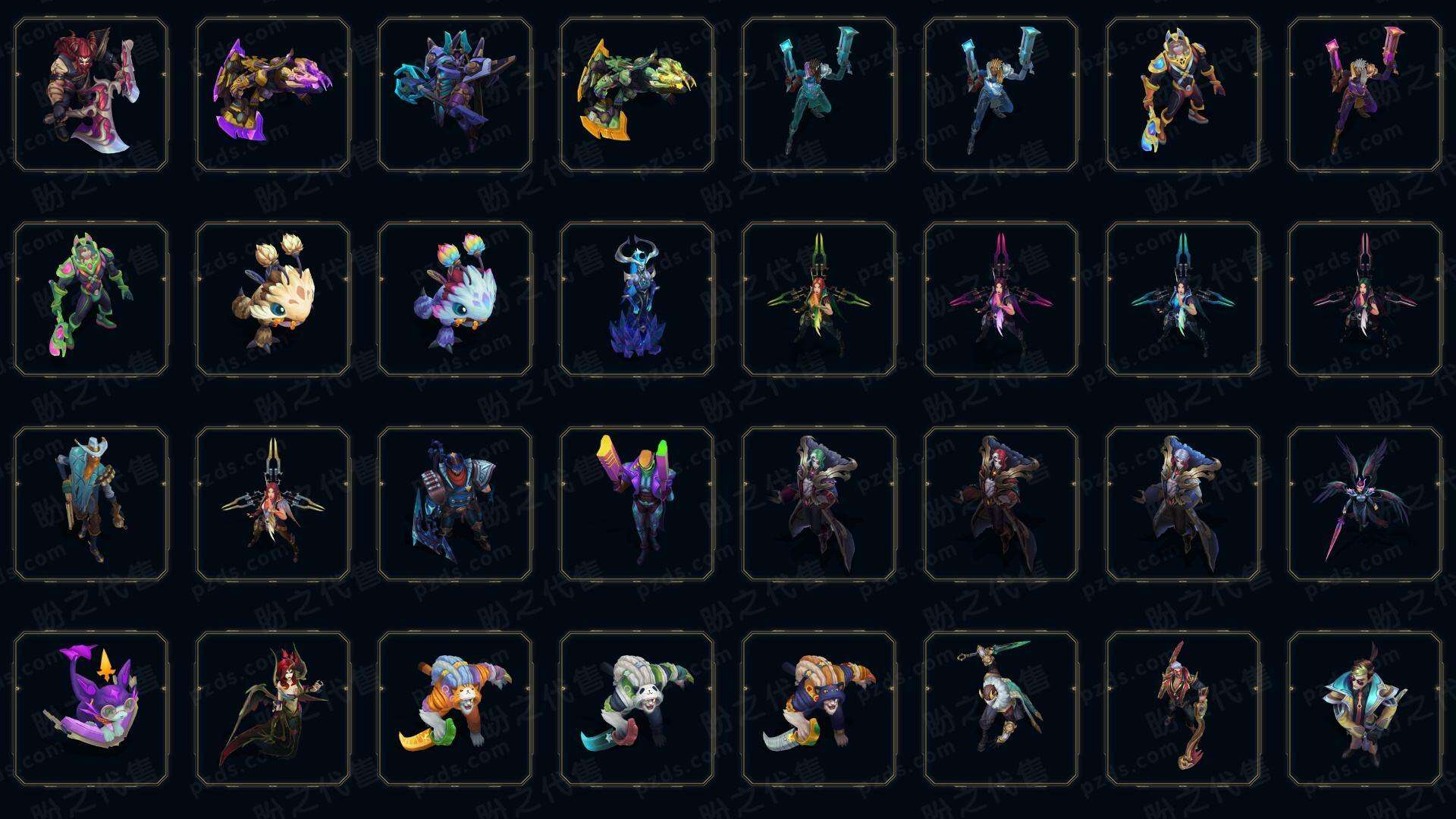Select the green slime-armored brawler skin
This screenshot has width=1456, height=819.
click(x=91, y=299)
